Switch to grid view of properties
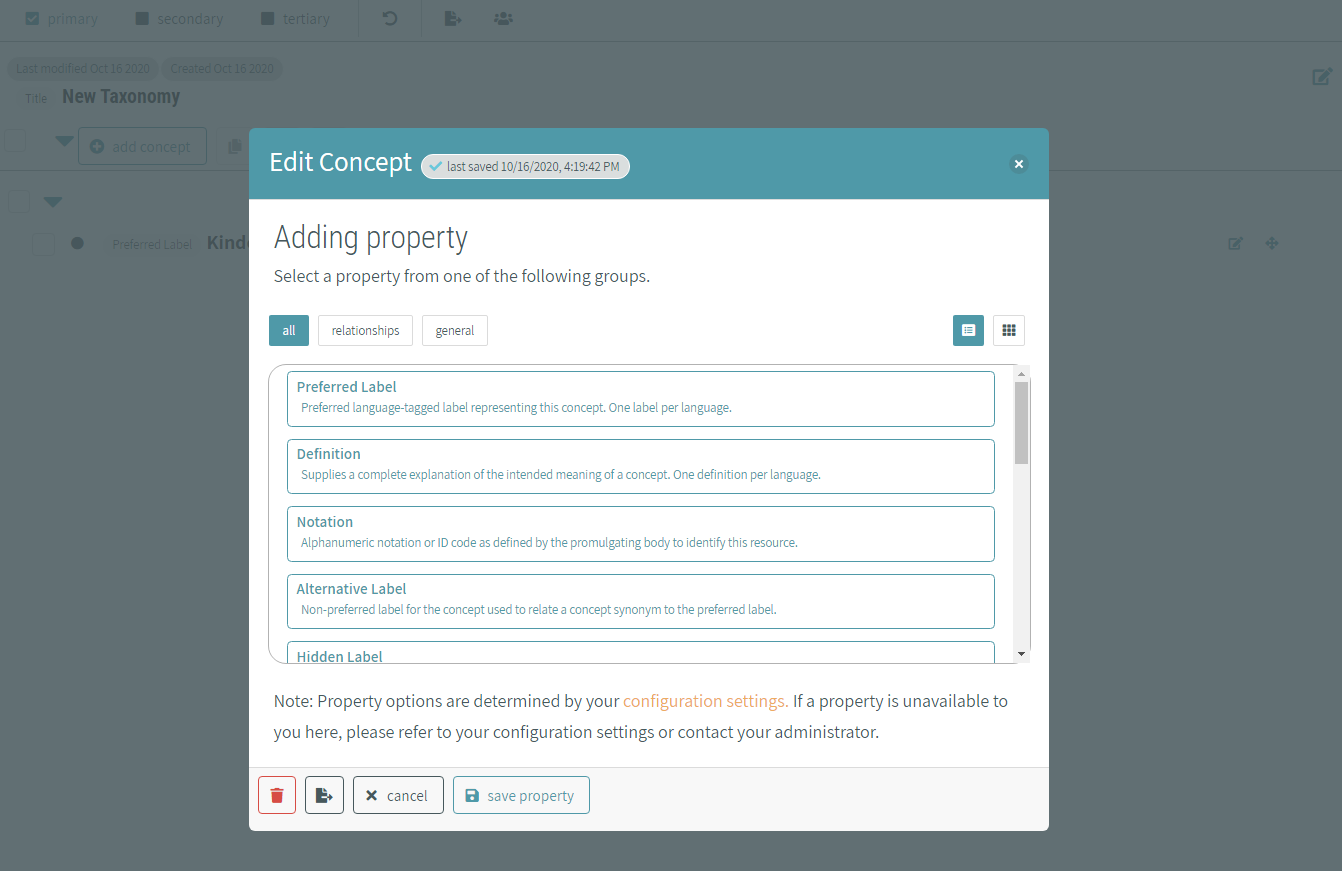The image size is (1342, 871). click(1009, 330)
